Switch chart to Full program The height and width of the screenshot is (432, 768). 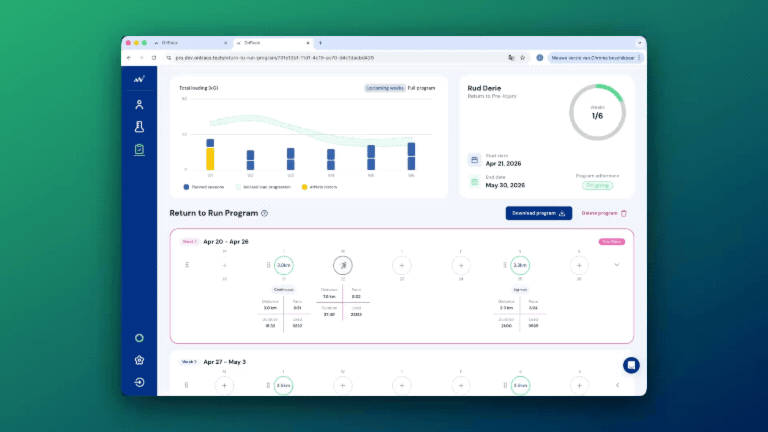(421, 88)
